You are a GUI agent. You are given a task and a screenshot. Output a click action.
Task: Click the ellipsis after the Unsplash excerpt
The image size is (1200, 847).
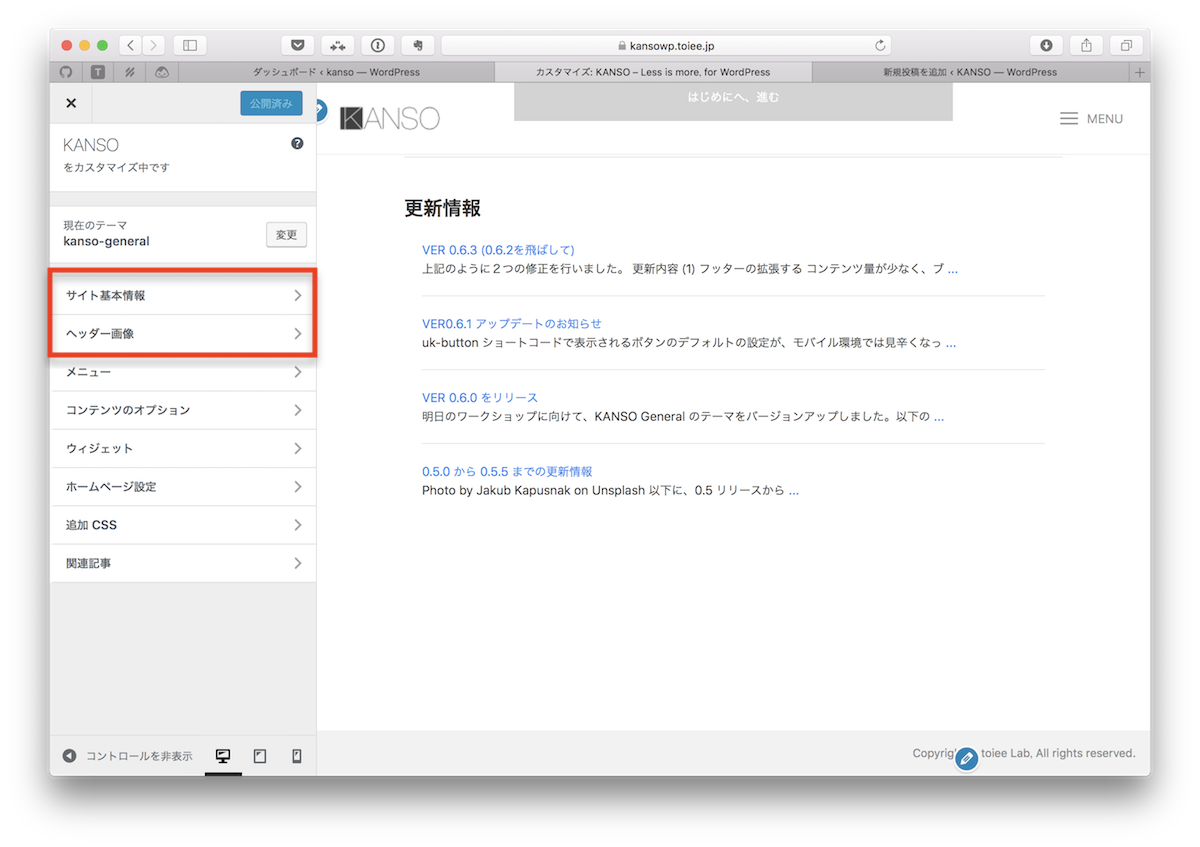[794, 491]
